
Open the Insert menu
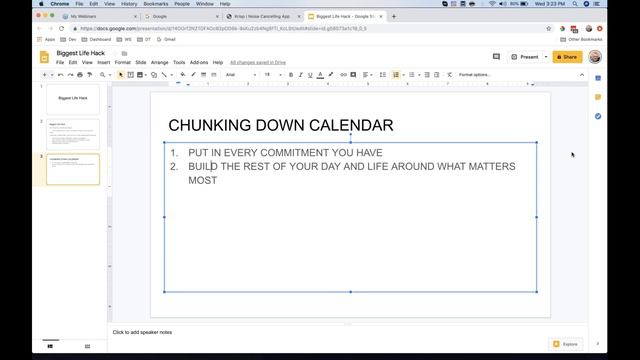point(104,62)
